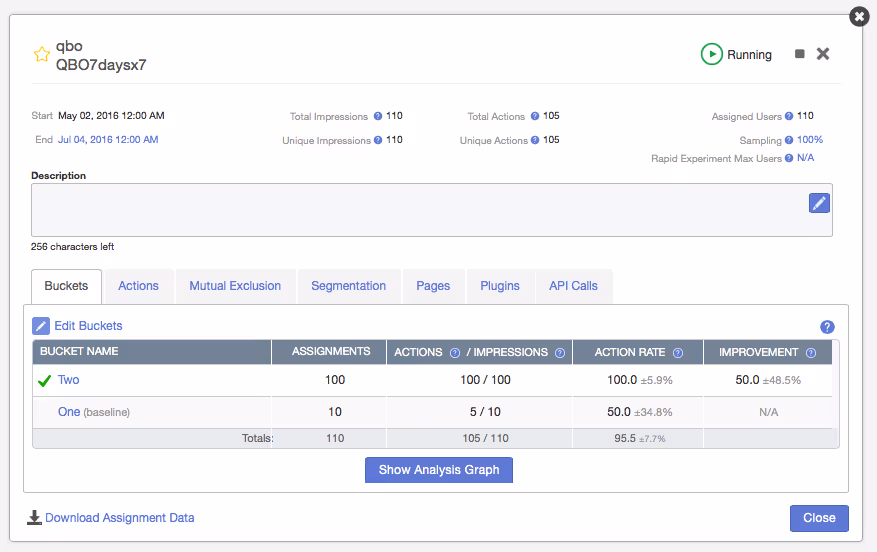Toggle the favorite star for QBO7daysx7
Image resolution: width=877 pixels, height=552 pixels.
click(x=41, y=54)
